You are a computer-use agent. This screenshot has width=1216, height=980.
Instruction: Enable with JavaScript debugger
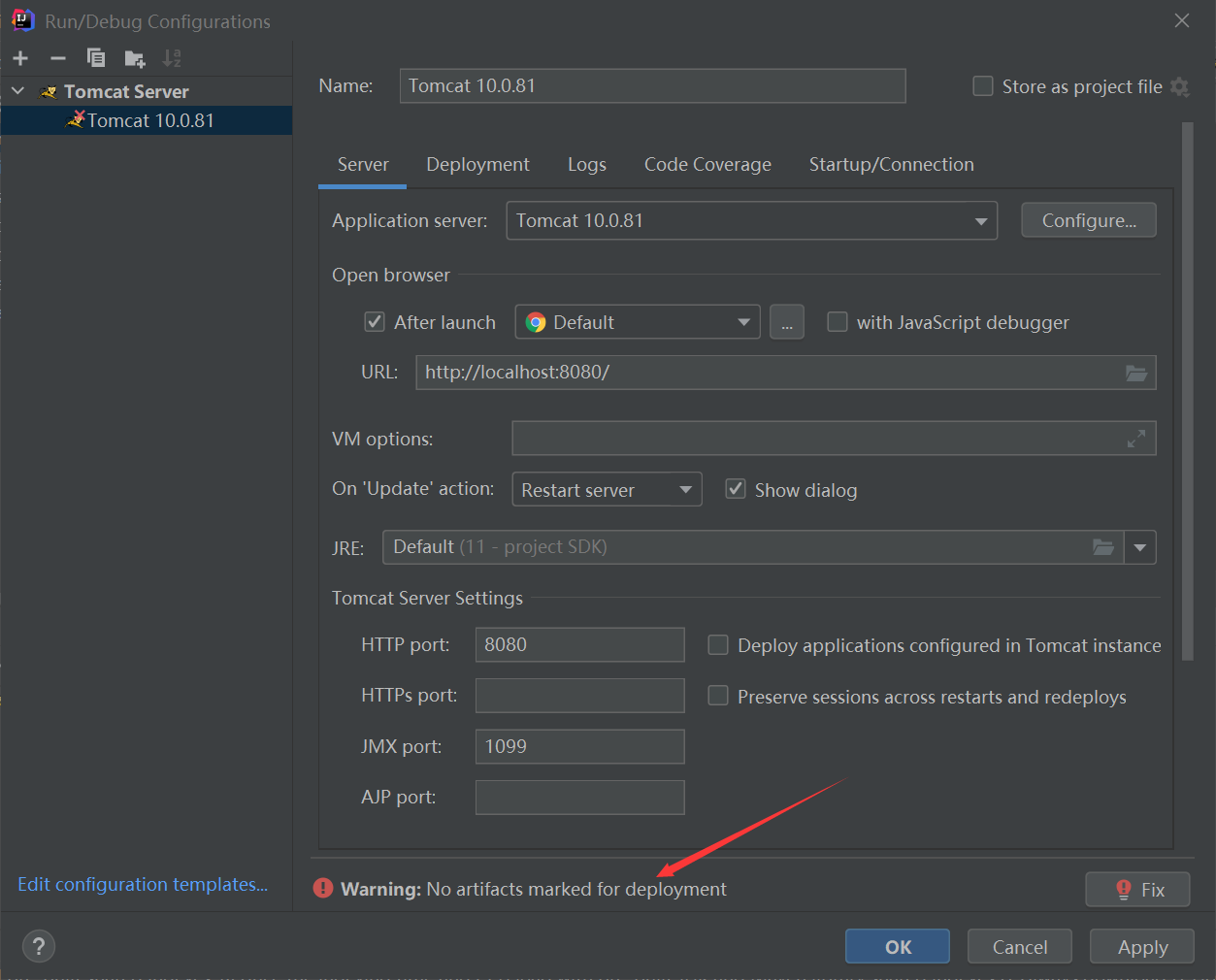click(x=838, y=321)
